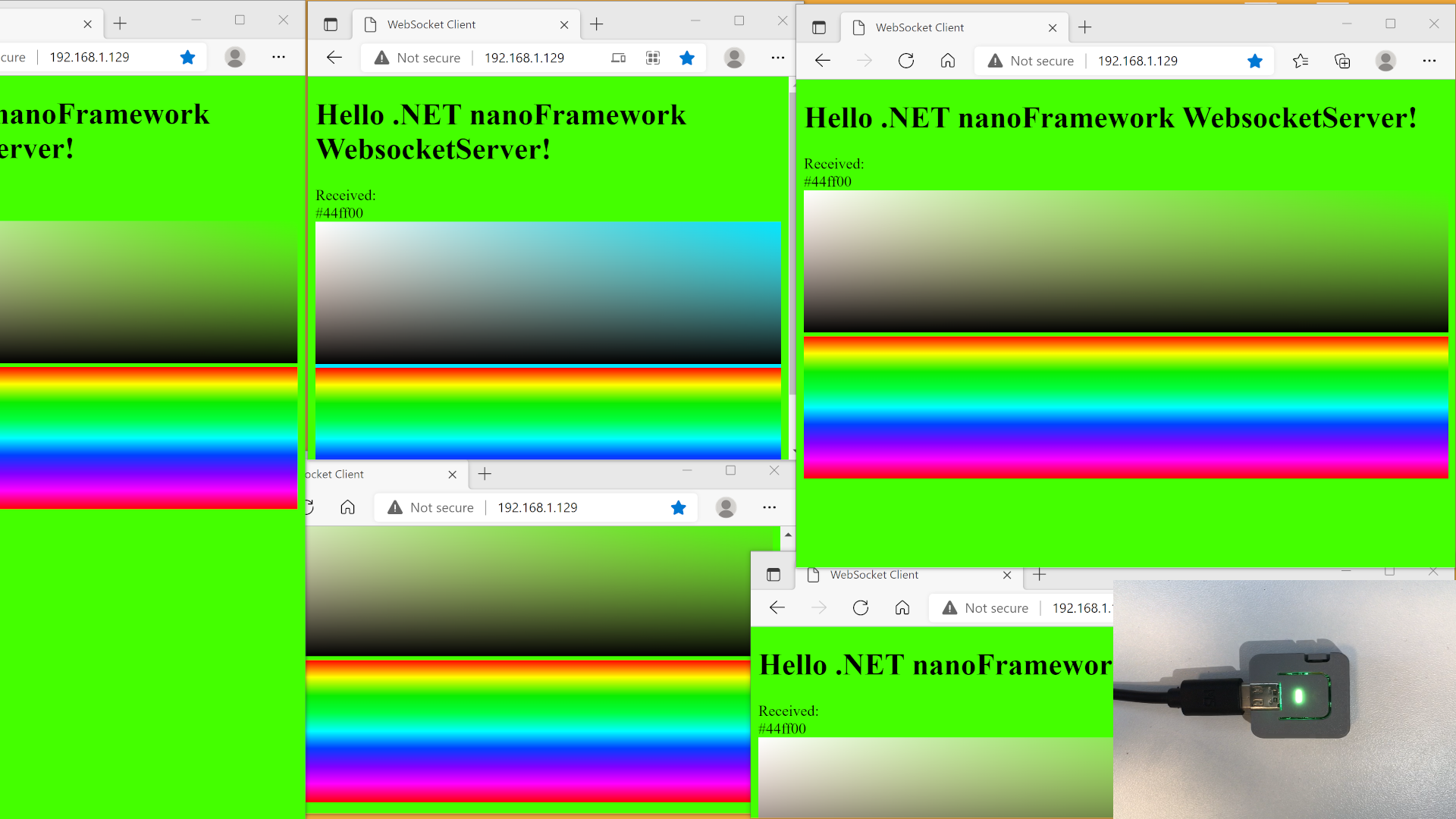Toggle the favorite star in the top-middle window
Viewport: 1456px width, 819px height.
(x=687, y=58)
